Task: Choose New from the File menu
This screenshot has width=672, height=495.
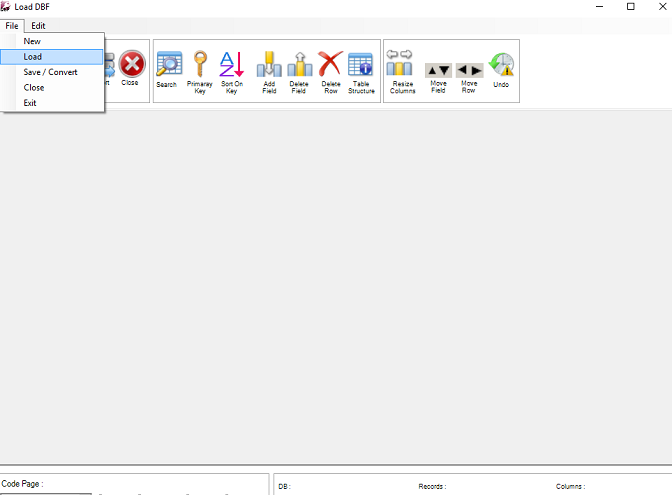Action: [x=33, y=41]
